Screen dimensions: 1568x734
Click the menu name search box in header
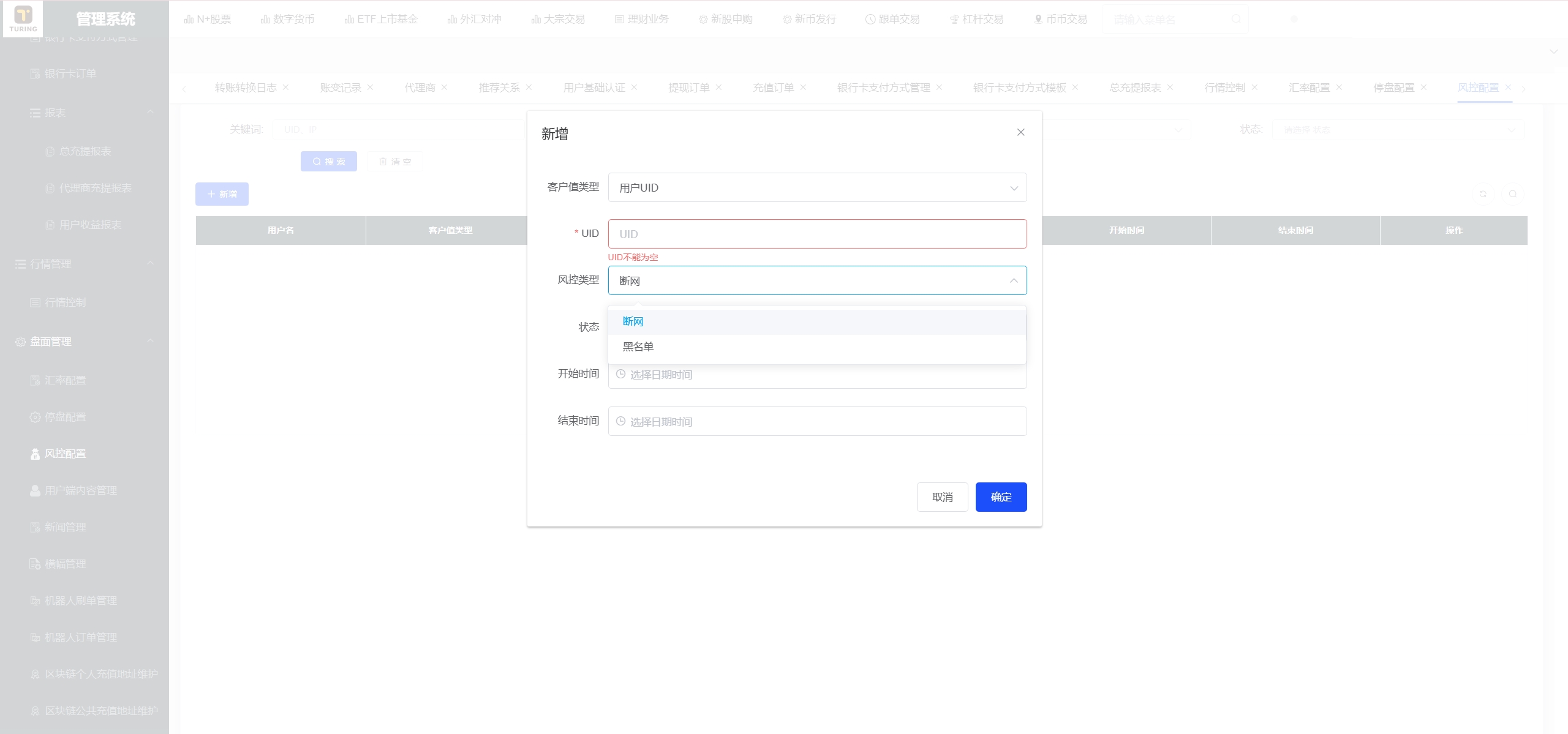click(x=1175, y=20)
